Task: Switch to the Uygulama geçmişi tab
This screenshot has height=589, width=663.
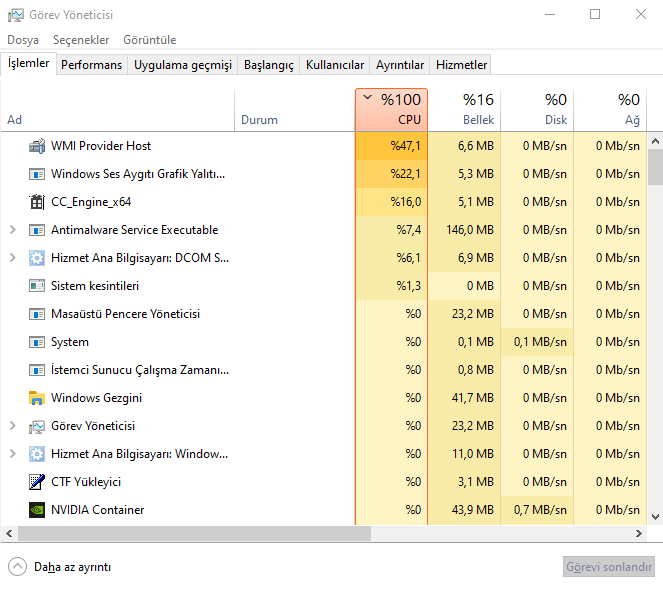Action: tap(183, 65)
